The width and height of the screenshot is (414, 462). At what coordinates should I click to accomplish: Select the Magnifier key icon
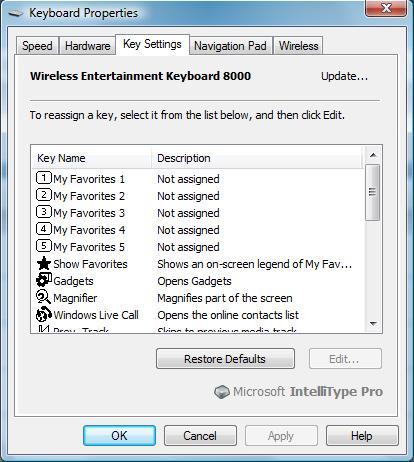[43, 297]
